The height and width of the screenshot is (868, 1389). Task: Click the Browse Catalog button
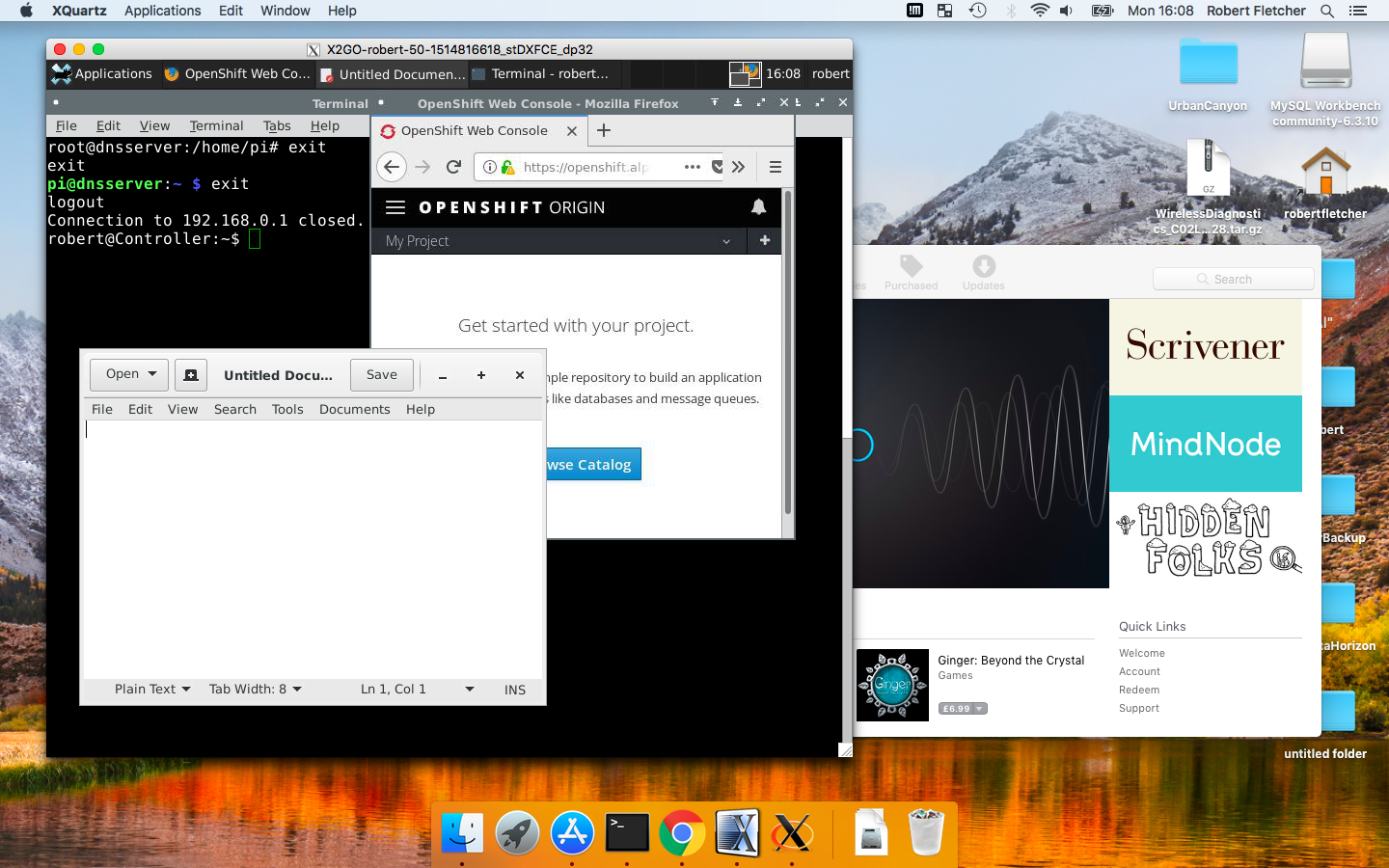tap(593, 465)
